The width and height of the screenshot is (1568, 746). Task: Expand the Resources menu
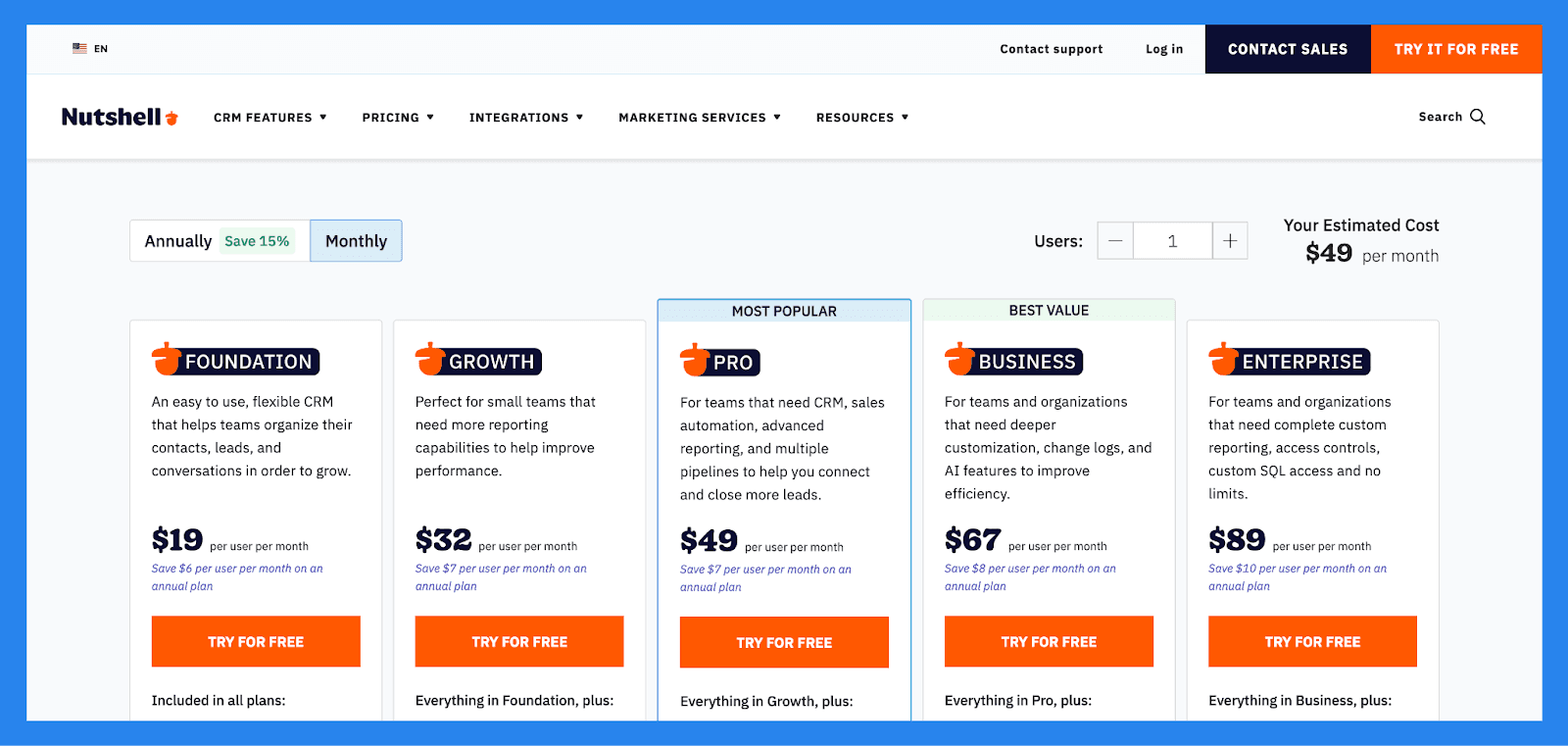point(862,118)
